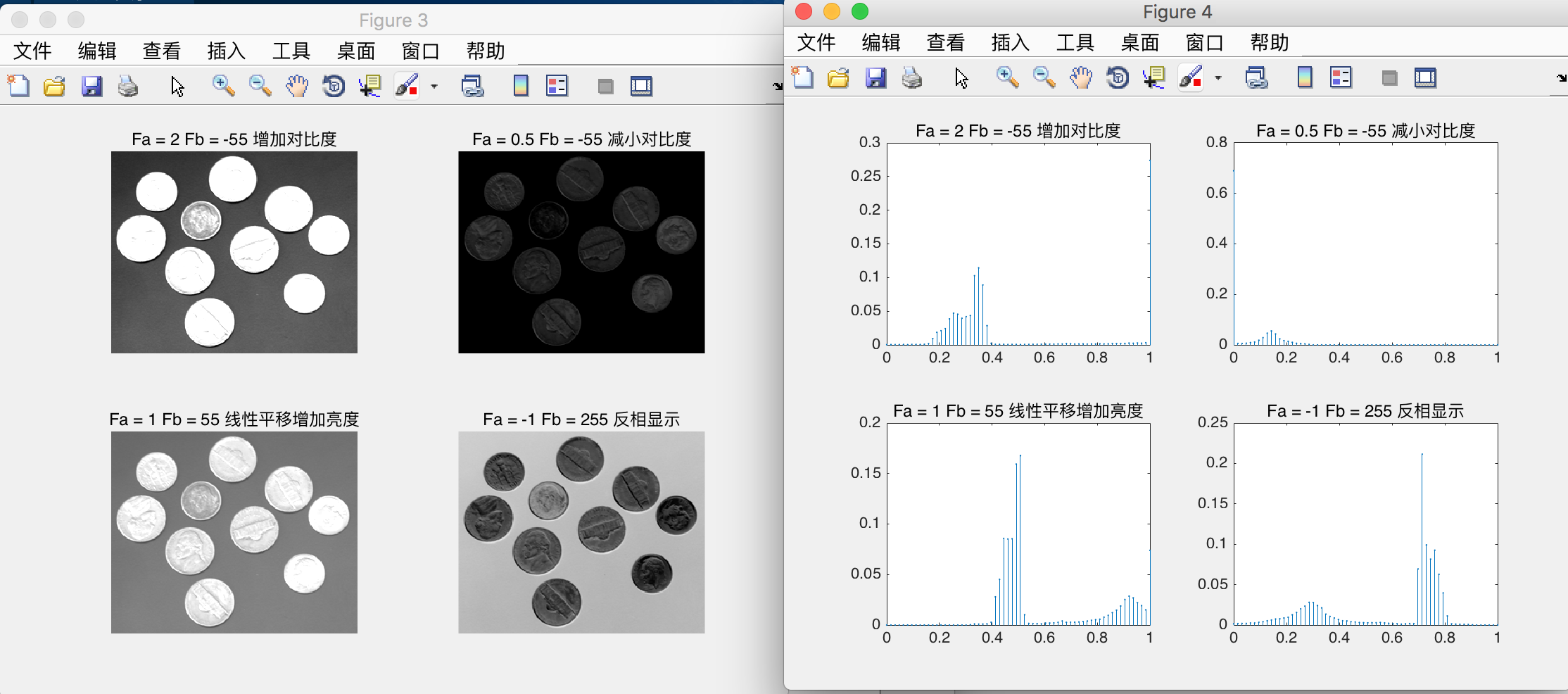Open 编辑 menu in Figure 3
This screenshot has height=694, width=1568.
click(x=97, y=51)
